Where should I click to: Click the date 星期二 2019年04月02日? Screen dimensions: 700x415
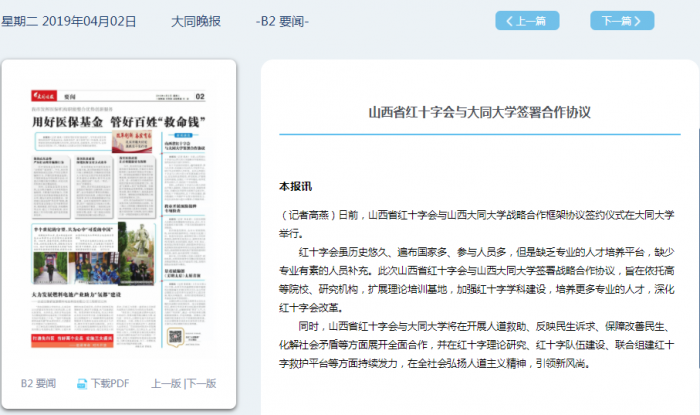(68, 21)
